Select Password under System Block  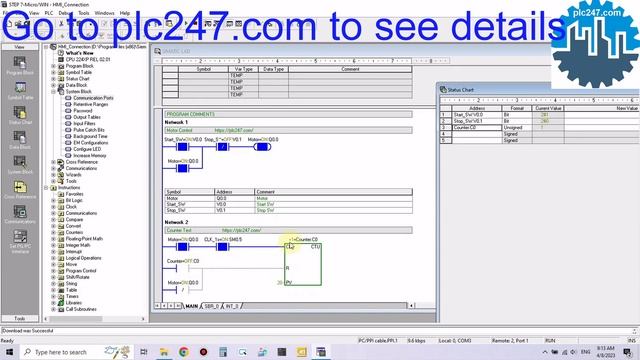pyautogui.click(x=83, y=111)
